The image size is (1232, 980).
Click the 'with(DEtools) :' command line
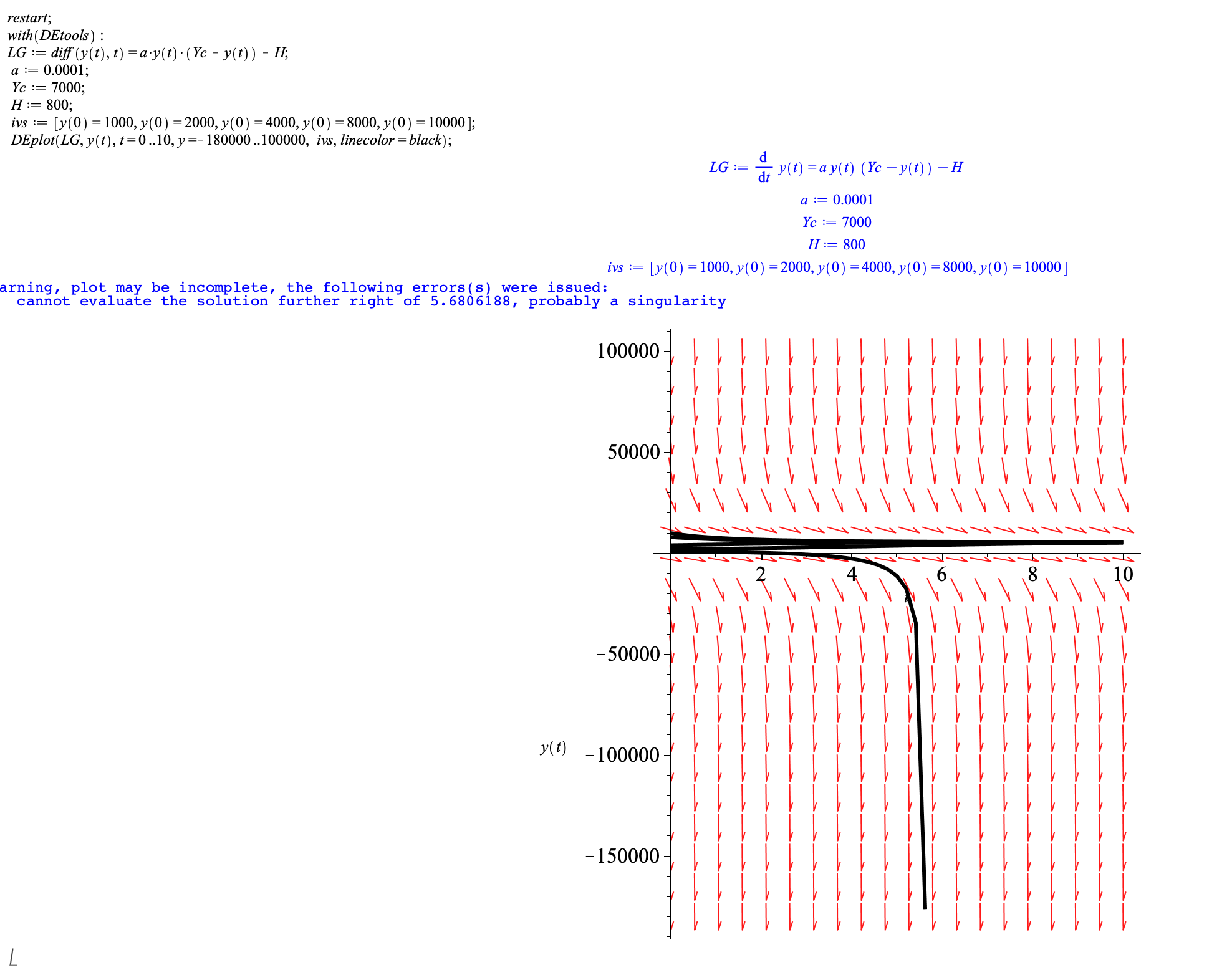(x=55, y=36)
